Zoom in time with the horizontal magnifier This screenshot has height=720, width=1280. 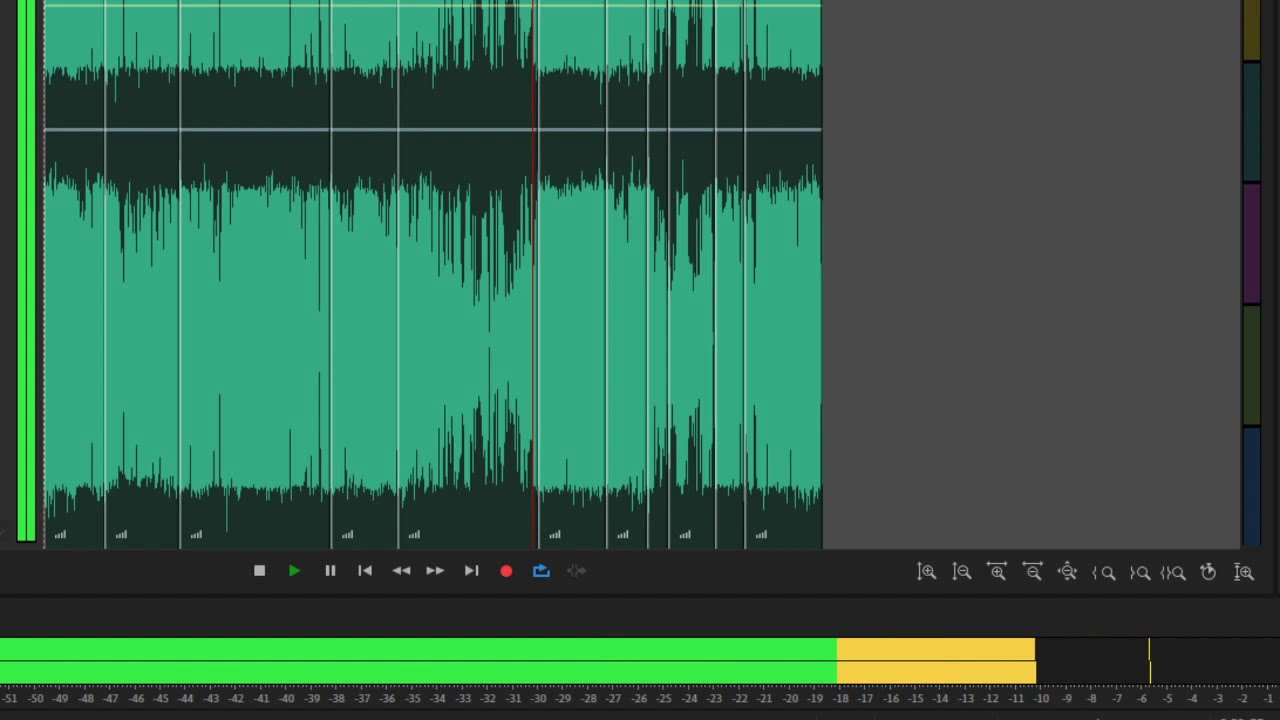[997, 572]
